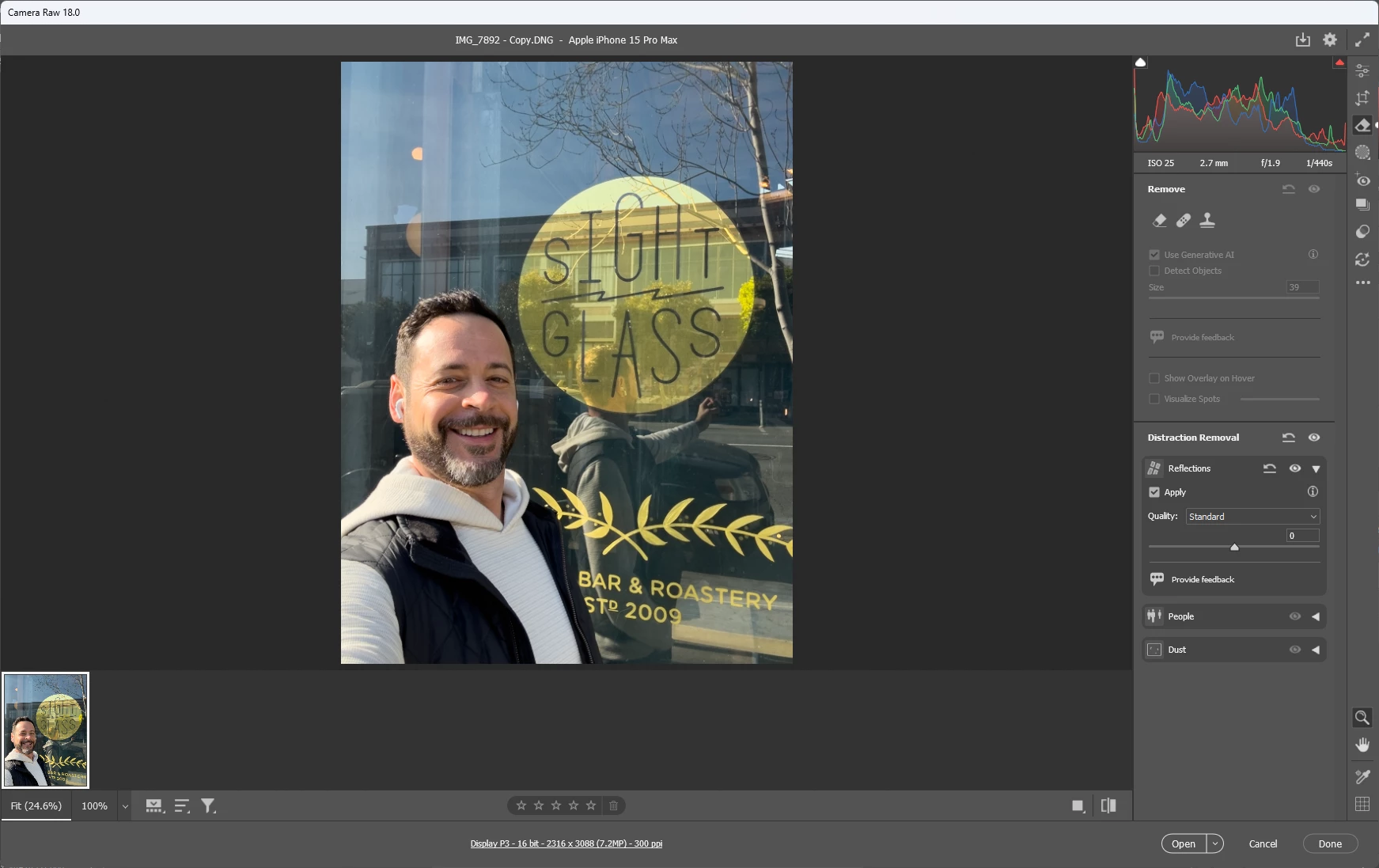Adjust the Visualize Spots slider
The height and width of the screenshot is (868, 1379).
point(1280,399)
